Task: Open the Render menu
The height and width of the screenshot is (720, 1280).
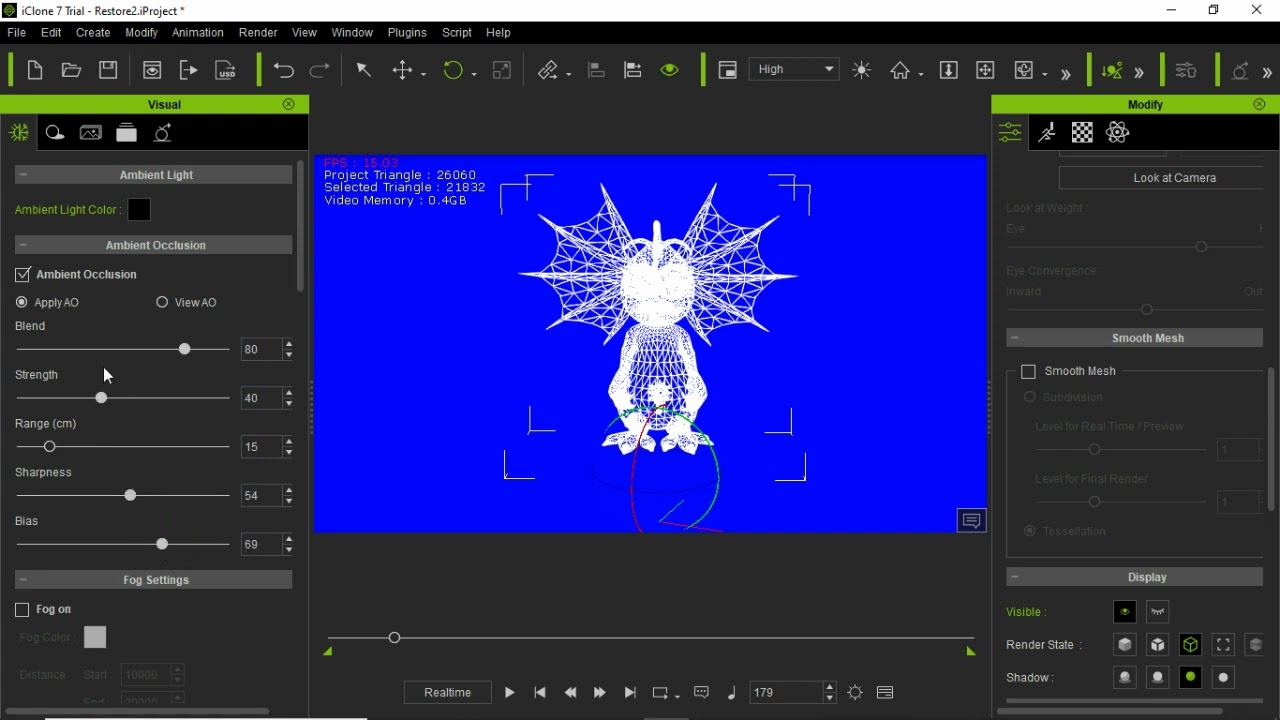Action: tap(258, 32)
